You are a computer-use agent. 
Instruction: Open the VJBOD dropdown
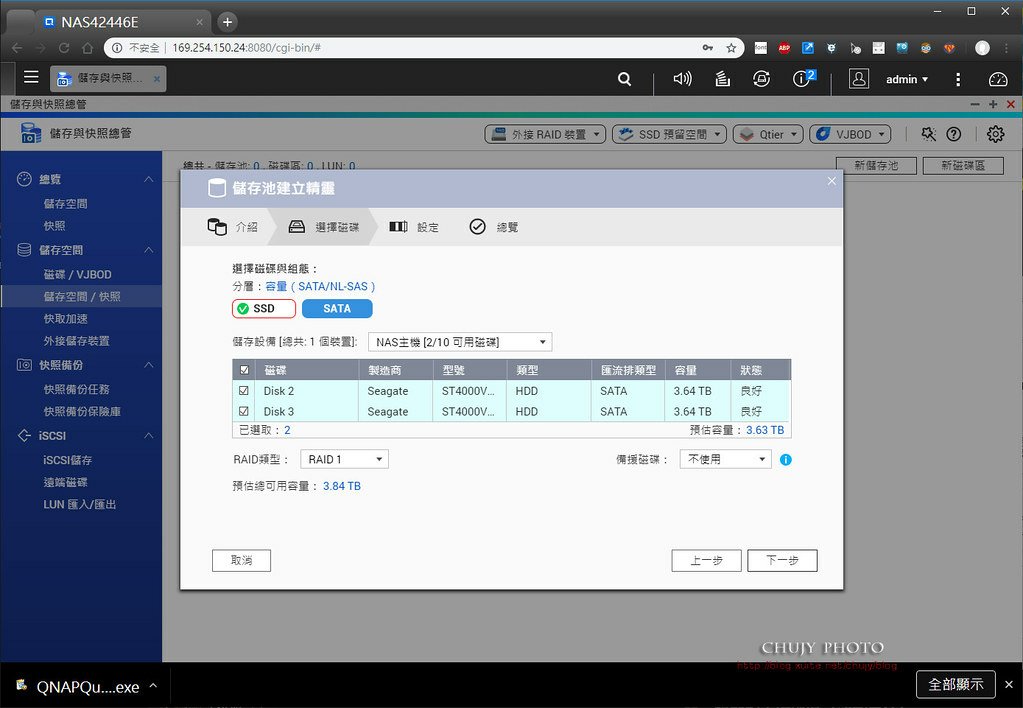pyautogui.click(x=850, y=134)
